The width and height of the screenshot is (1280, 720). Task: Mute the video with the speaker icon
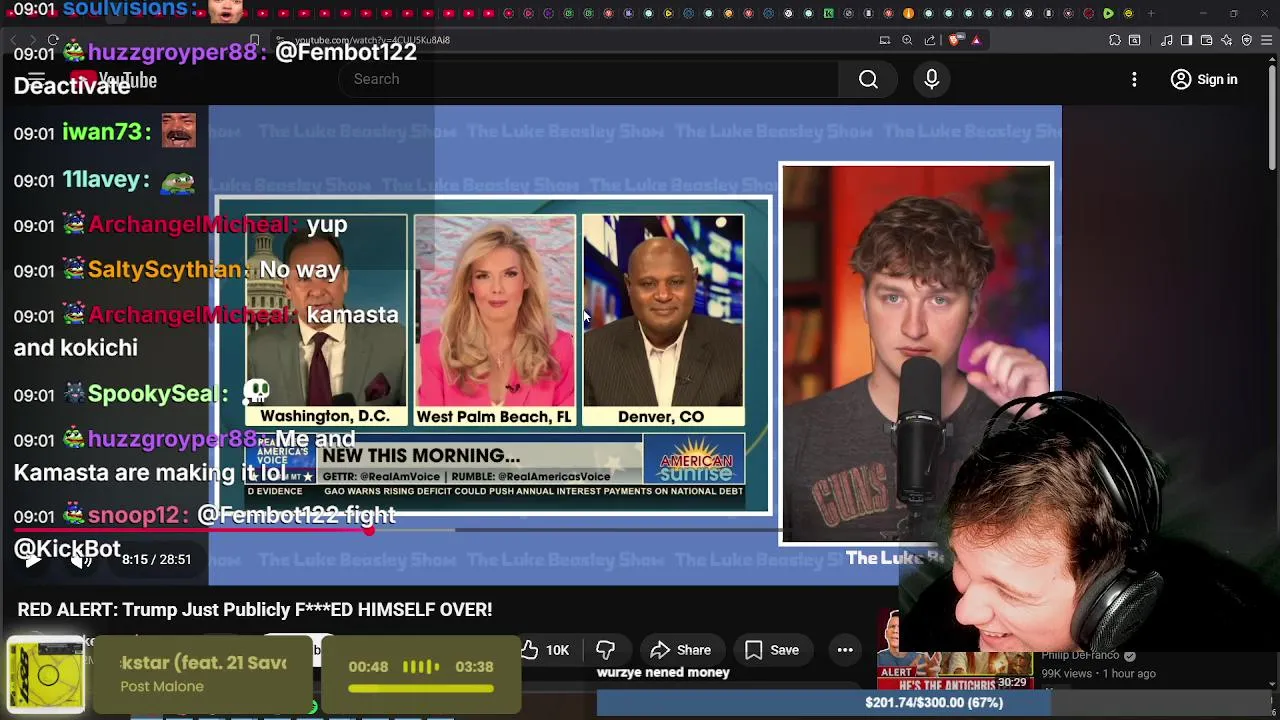(x=82, y=559)
